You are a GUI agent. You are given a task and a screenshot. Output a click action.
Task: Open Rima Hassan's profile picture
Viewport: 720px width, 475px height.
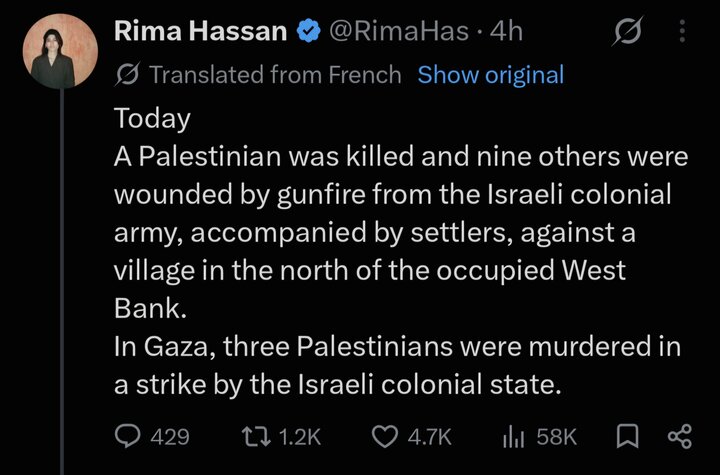pos(60,51)
